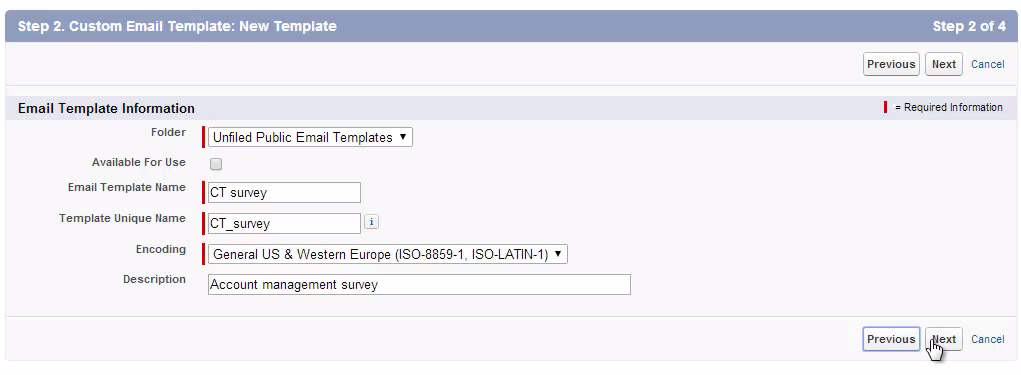Image resolution: width=1021 pixels, height=375 pixels.
Task: Click the top Cancel link
Action: click(988, 64)
